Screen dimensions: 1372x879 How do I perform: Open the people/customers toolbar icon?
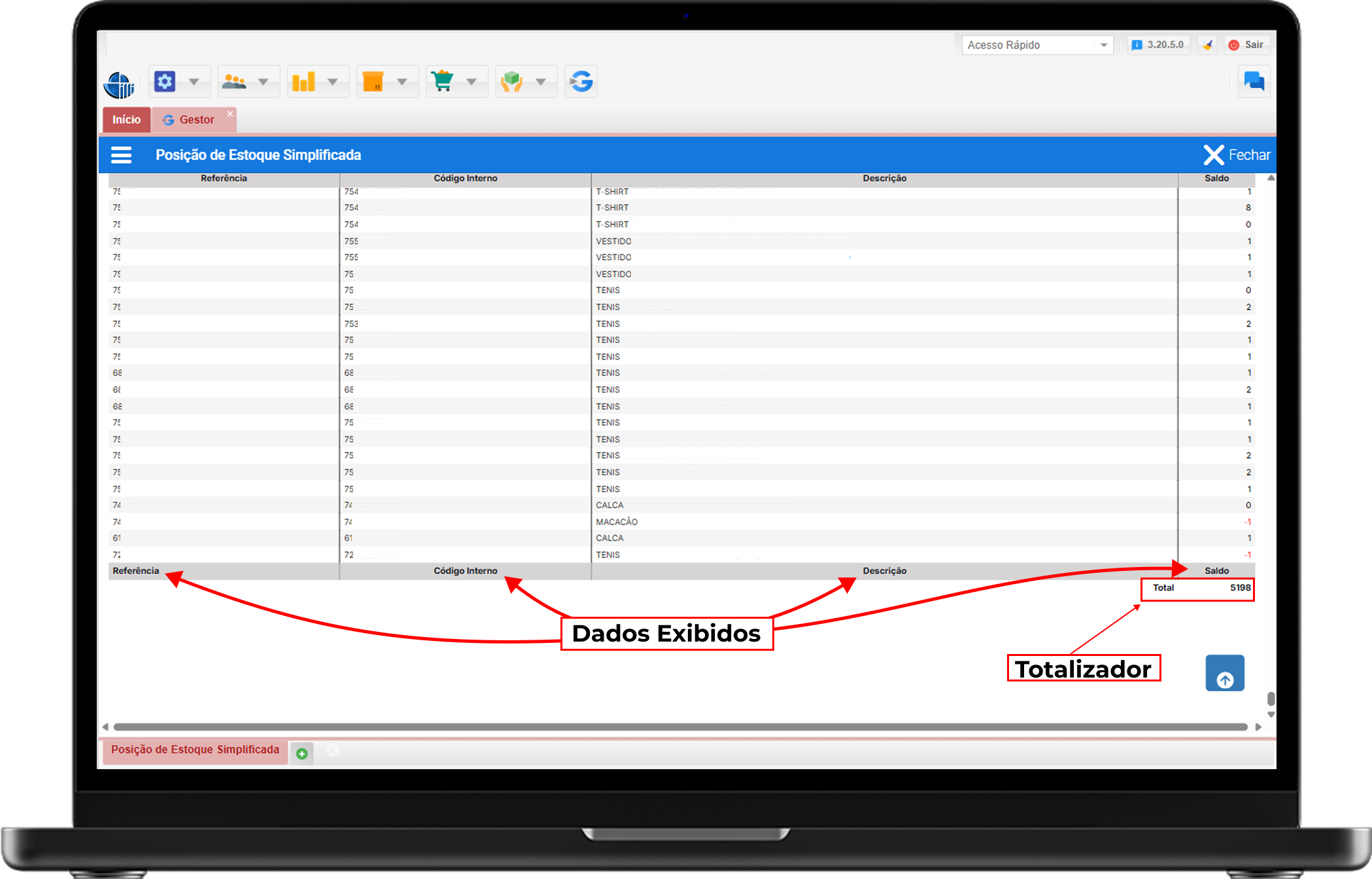pyautogui.click(x=234, y=82)
